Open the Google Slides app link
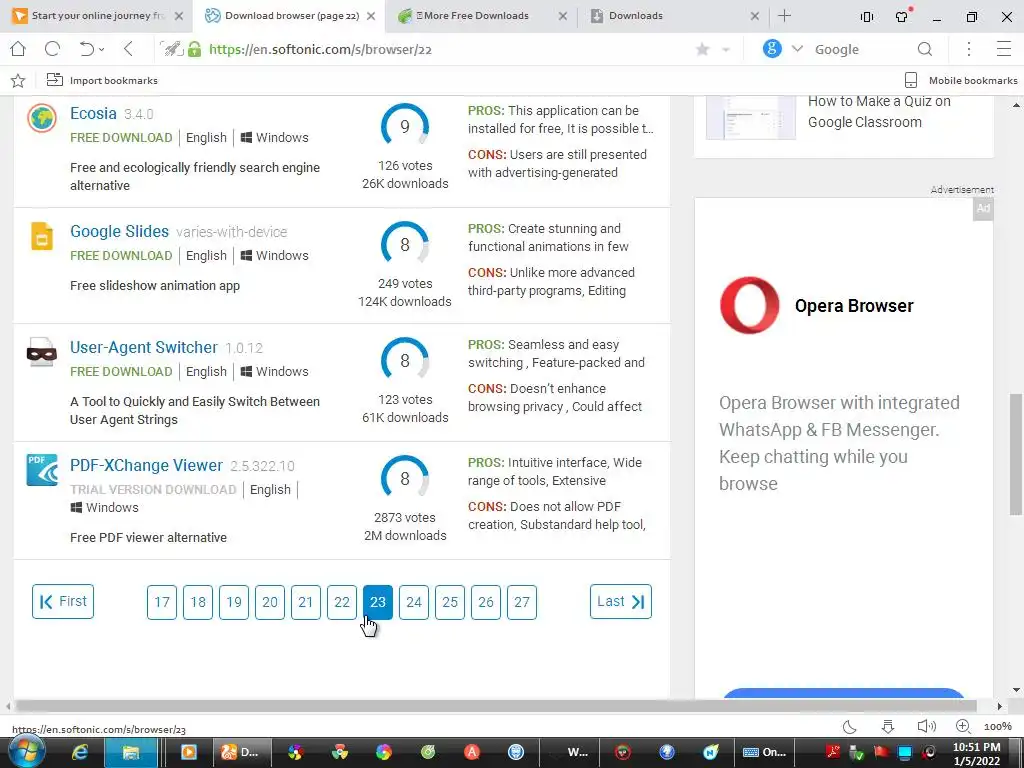This screenshot has width=1024, height=768. tap(120, 231)
